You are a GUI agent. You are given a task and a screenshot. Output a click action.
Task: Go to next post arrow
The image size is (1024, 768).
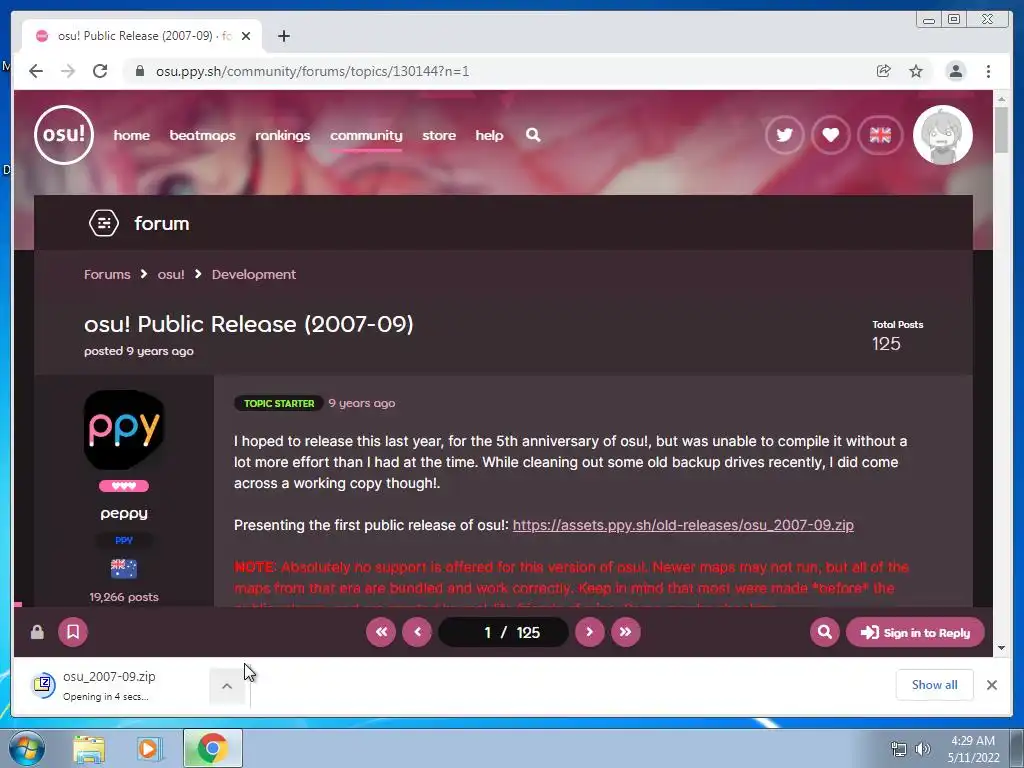[590, 632]
